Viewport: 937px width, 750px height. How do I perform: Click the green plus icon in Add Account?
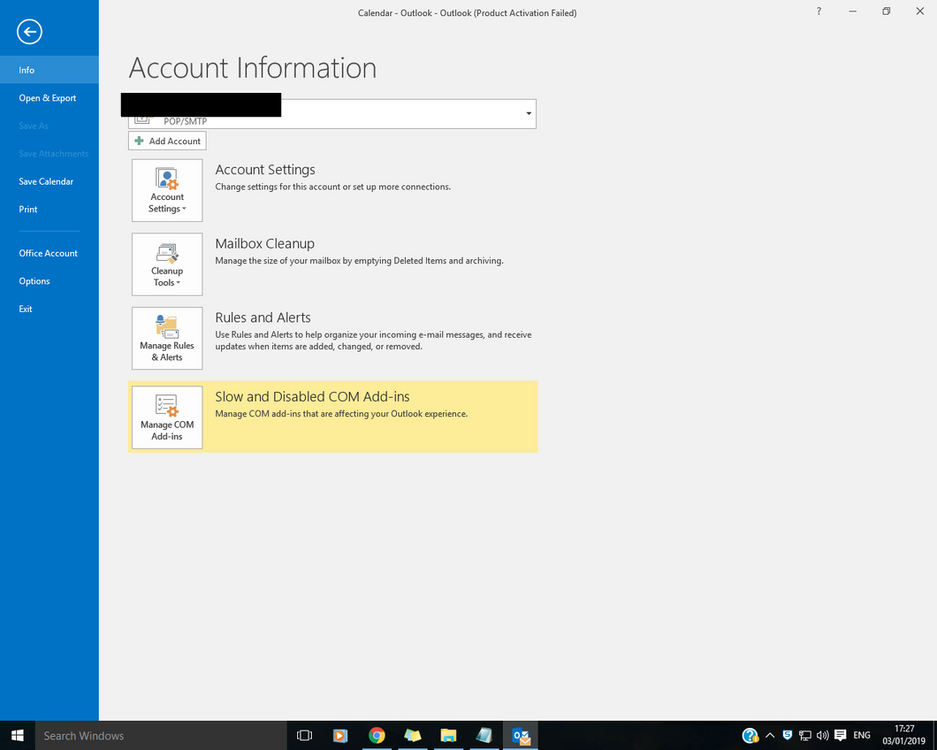pos(139,141)
